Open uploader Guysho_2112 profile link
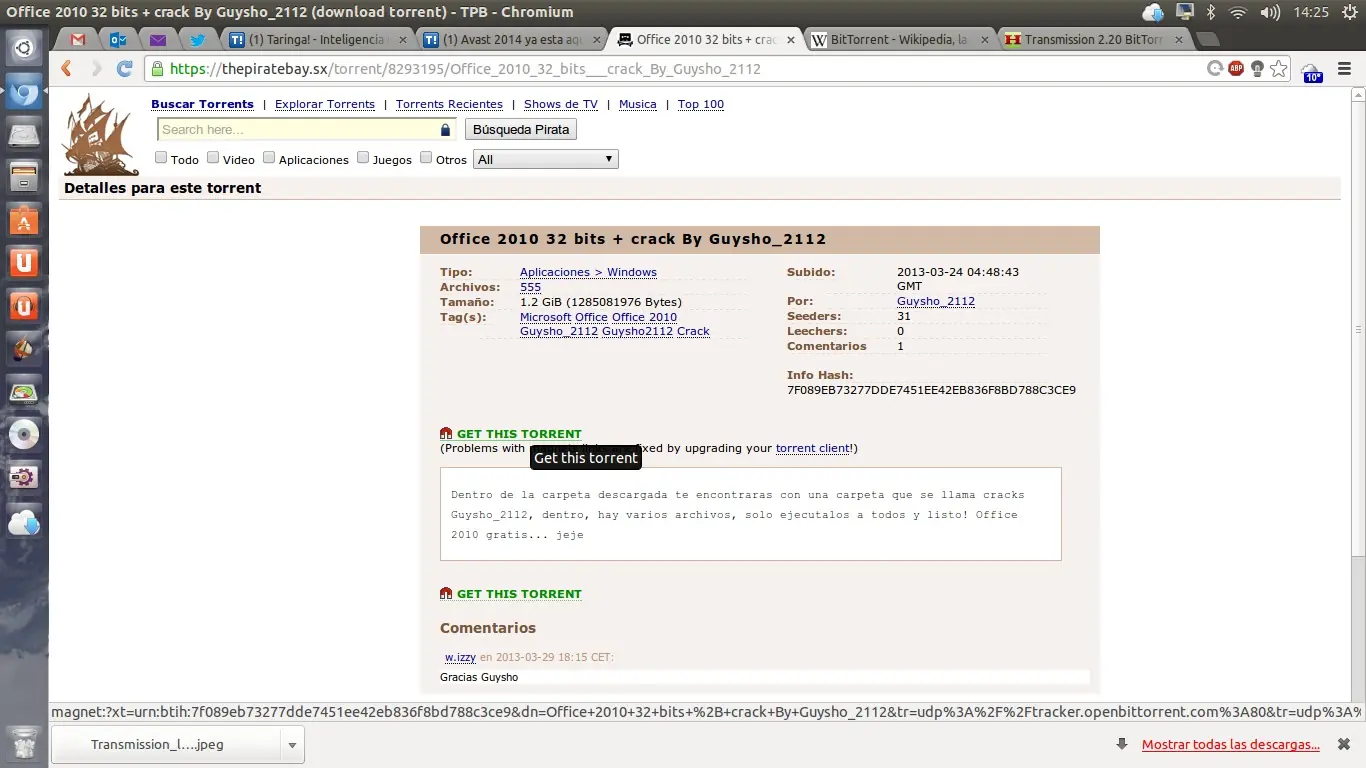Screen dimensions: 1366x768 click(x=936, y=301)
